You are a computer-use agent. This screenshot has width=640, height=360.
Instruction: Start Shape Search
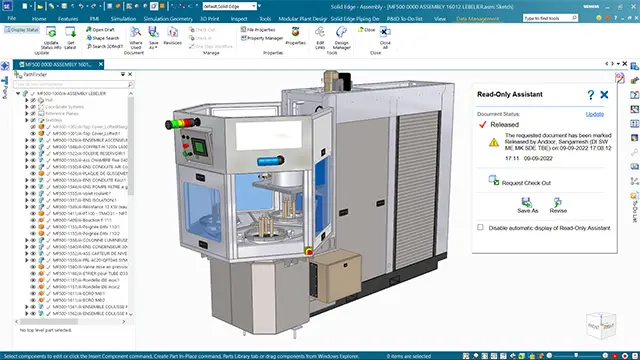[102, 38]
